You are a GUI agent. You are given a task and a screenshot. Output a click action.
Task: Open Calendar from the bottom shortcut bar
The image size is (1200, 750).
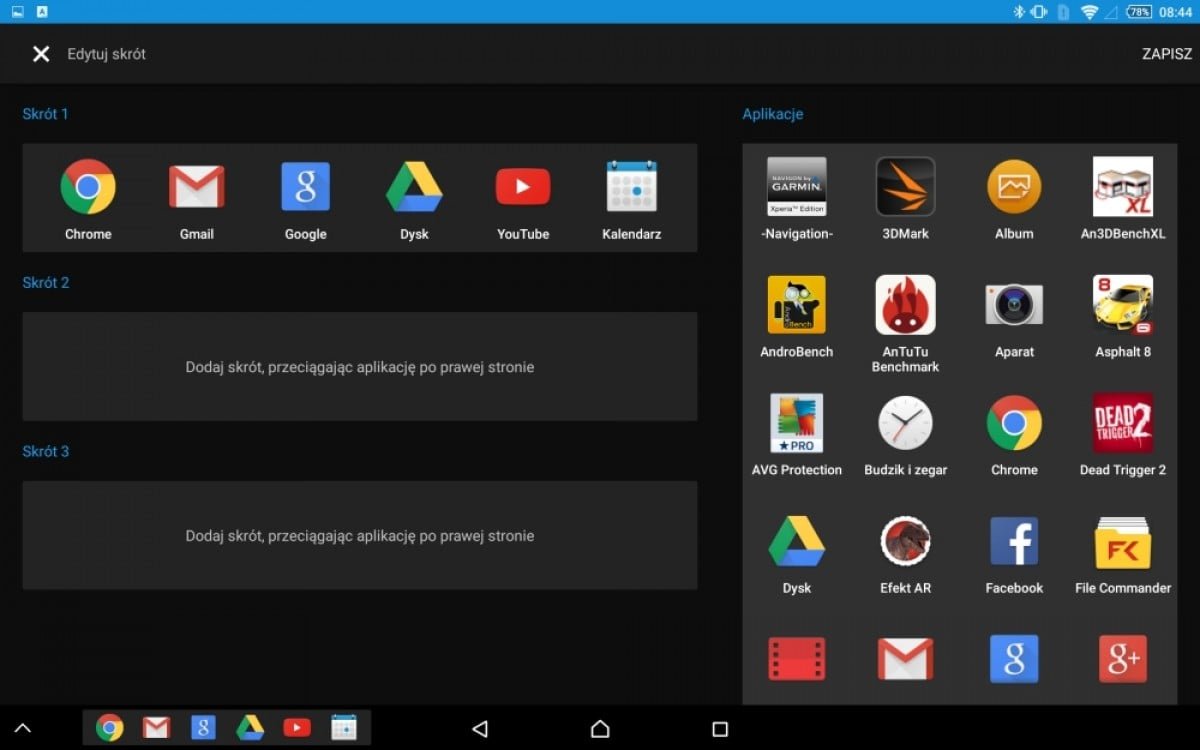[x=344, y=728]
